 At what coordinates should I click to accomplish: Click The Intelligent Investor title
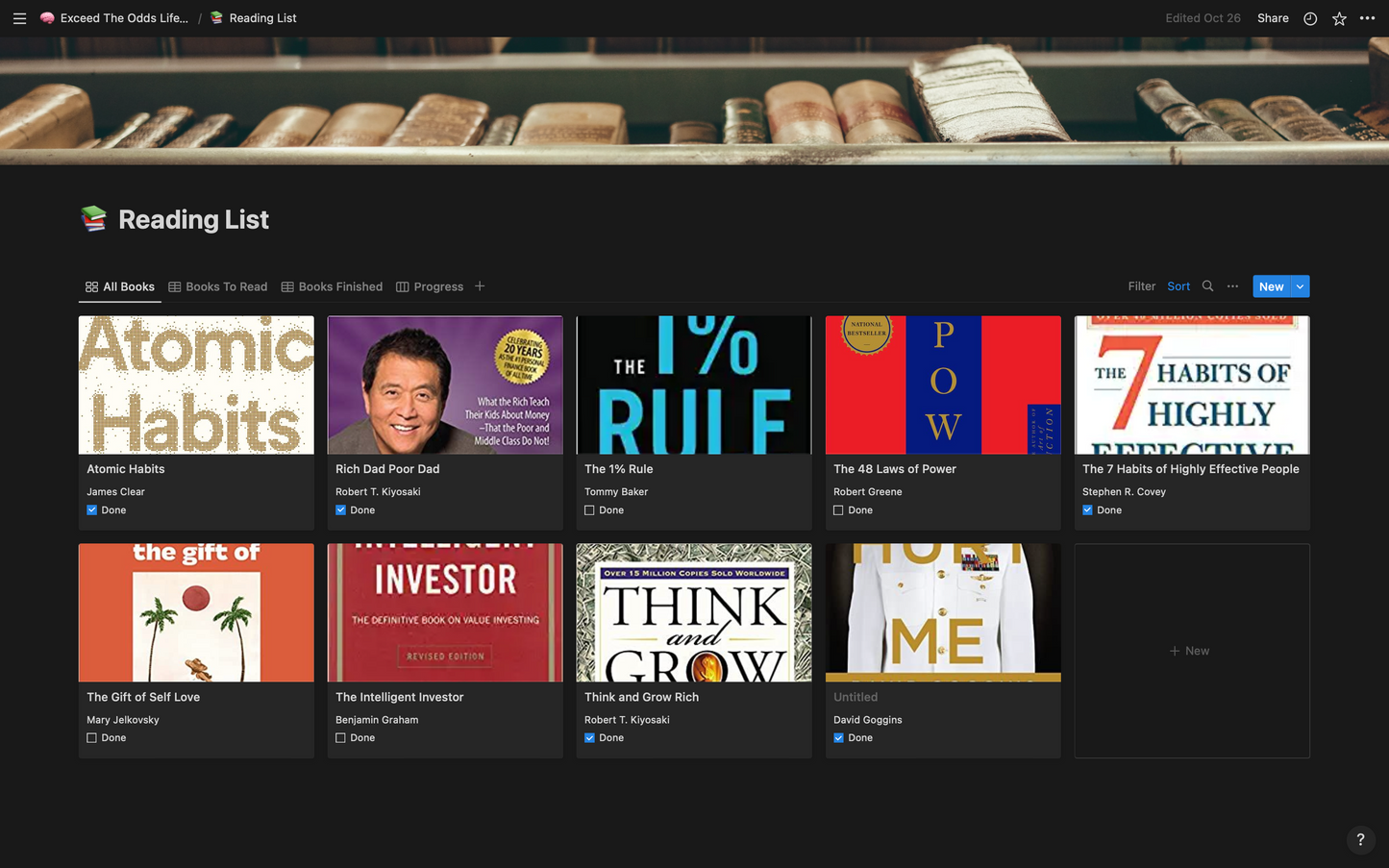click(400, 697)
